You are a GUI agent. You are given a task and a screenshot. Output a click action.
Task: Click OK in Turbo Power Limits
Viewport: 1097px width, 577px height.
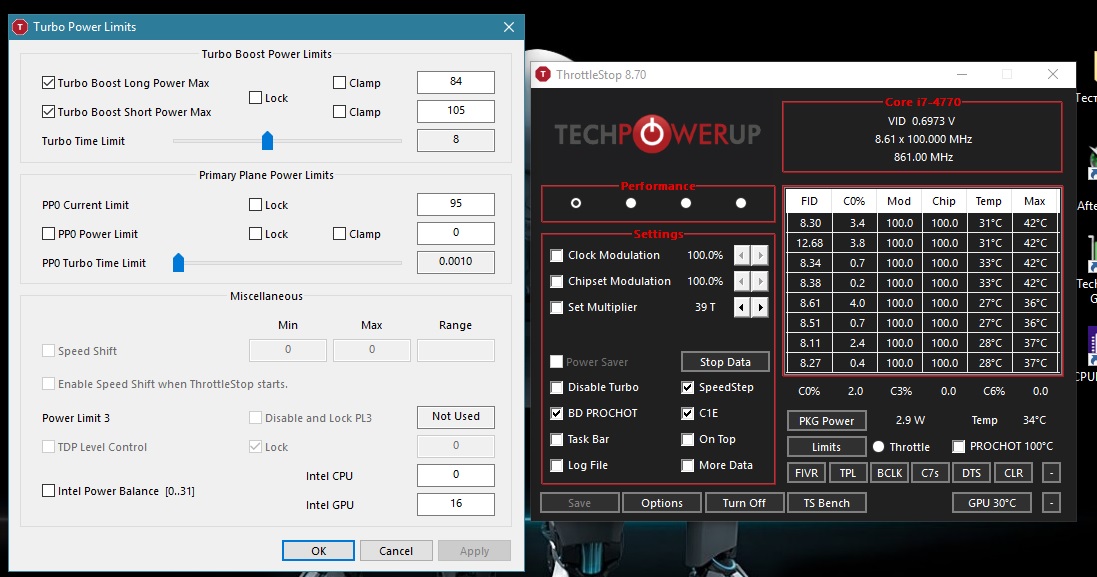[318, 550]
